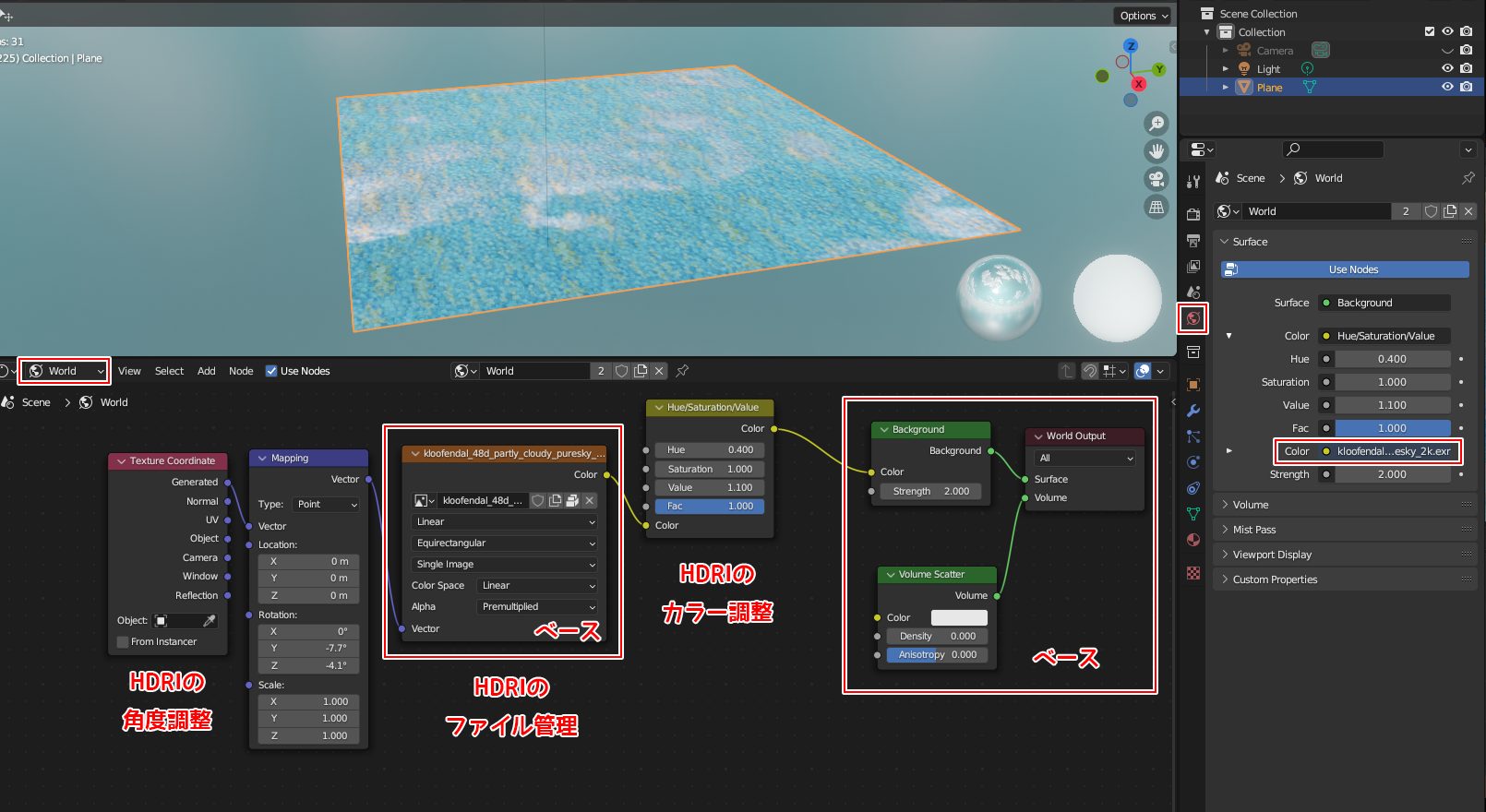Click the Use Nodes button in Surface panel
This screenshot has height=812, width=1486.
click(x=1345, y=269)
